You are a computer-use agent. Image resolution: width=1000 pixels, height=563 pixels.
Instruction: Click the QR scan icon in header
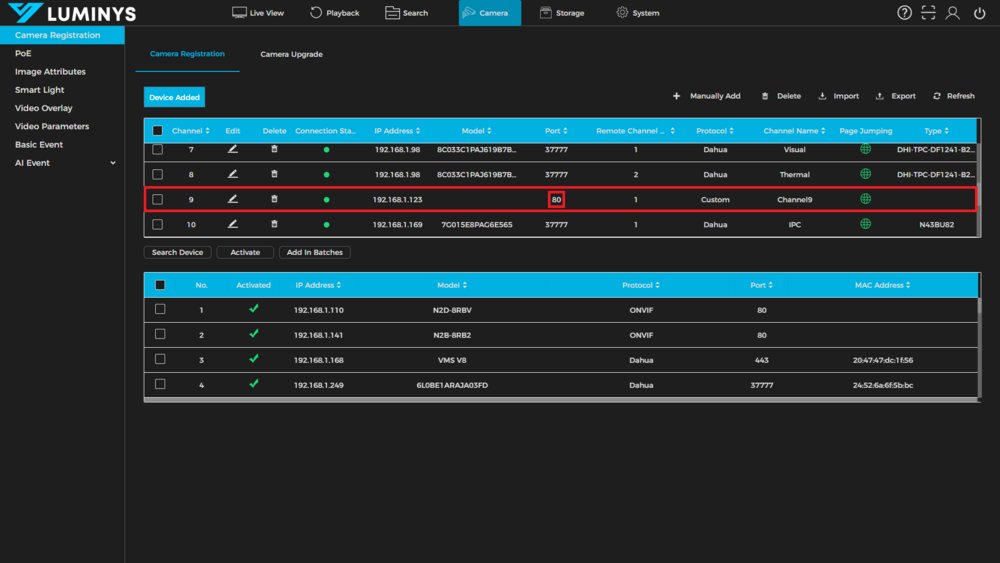tap(929, 13)
